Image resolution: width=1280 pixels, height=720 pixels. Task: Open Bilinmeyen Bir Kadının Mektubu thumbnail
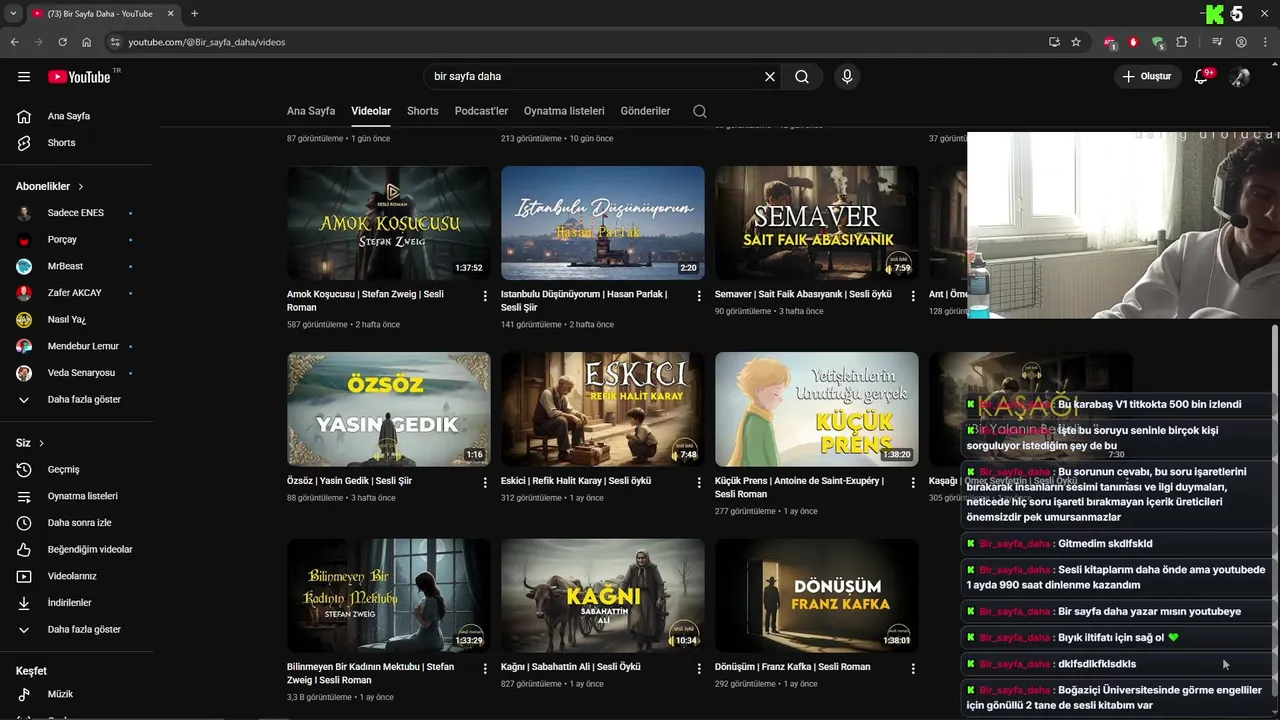pos(389,596)
